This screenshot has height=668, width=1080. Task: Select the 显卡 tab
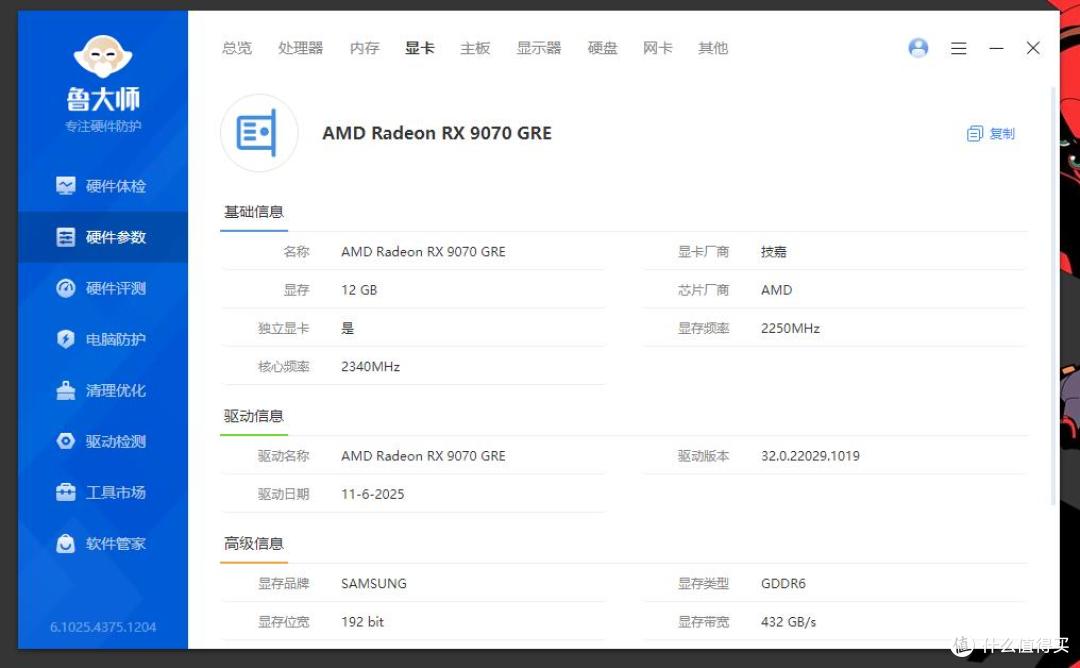click(x=419, y=48)
